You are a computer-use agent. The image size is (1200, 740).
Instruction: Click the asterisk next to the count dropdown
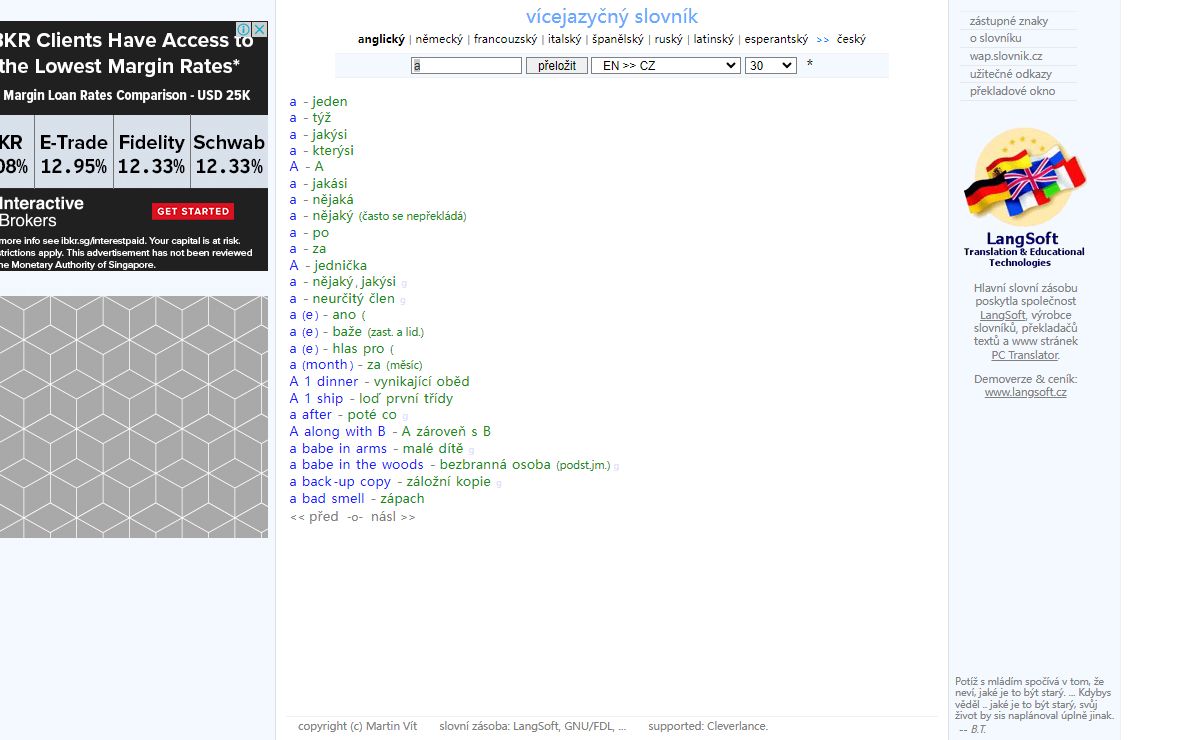coord(809,65)
